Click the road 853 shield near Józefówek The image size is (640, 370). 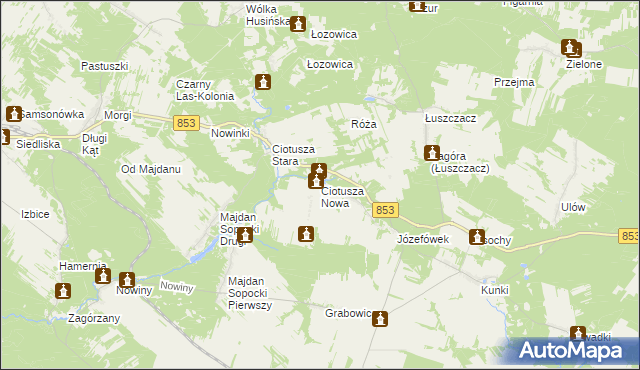385,210
